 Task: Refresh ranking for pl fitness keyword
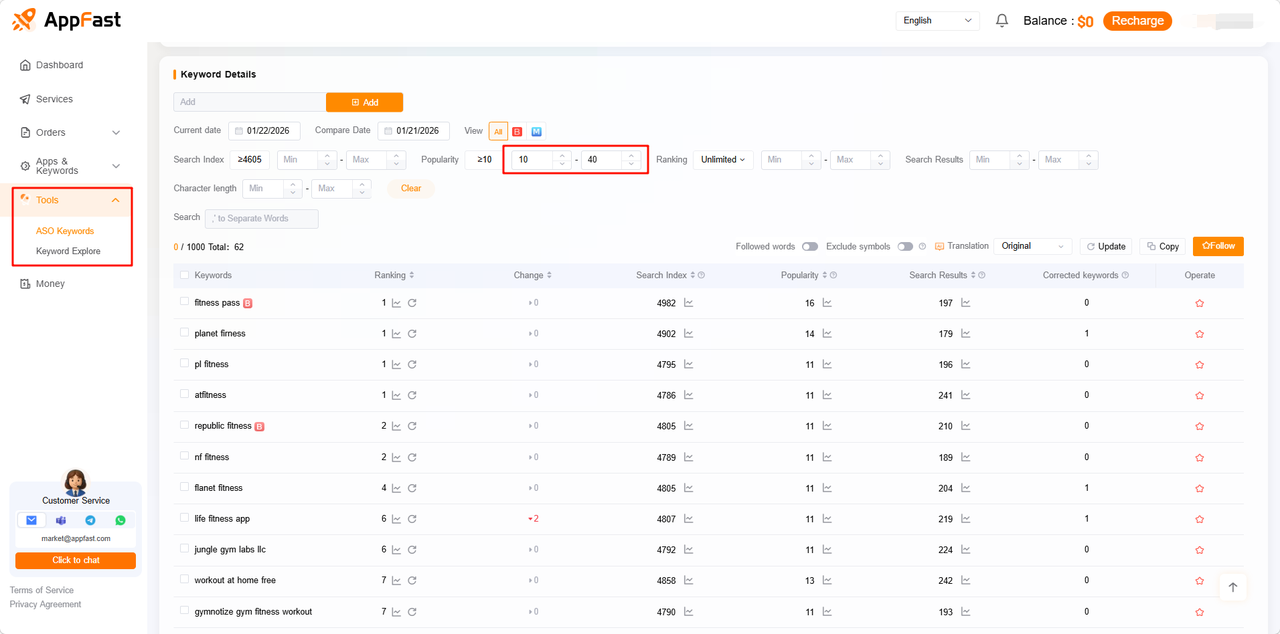click(412, 365)
